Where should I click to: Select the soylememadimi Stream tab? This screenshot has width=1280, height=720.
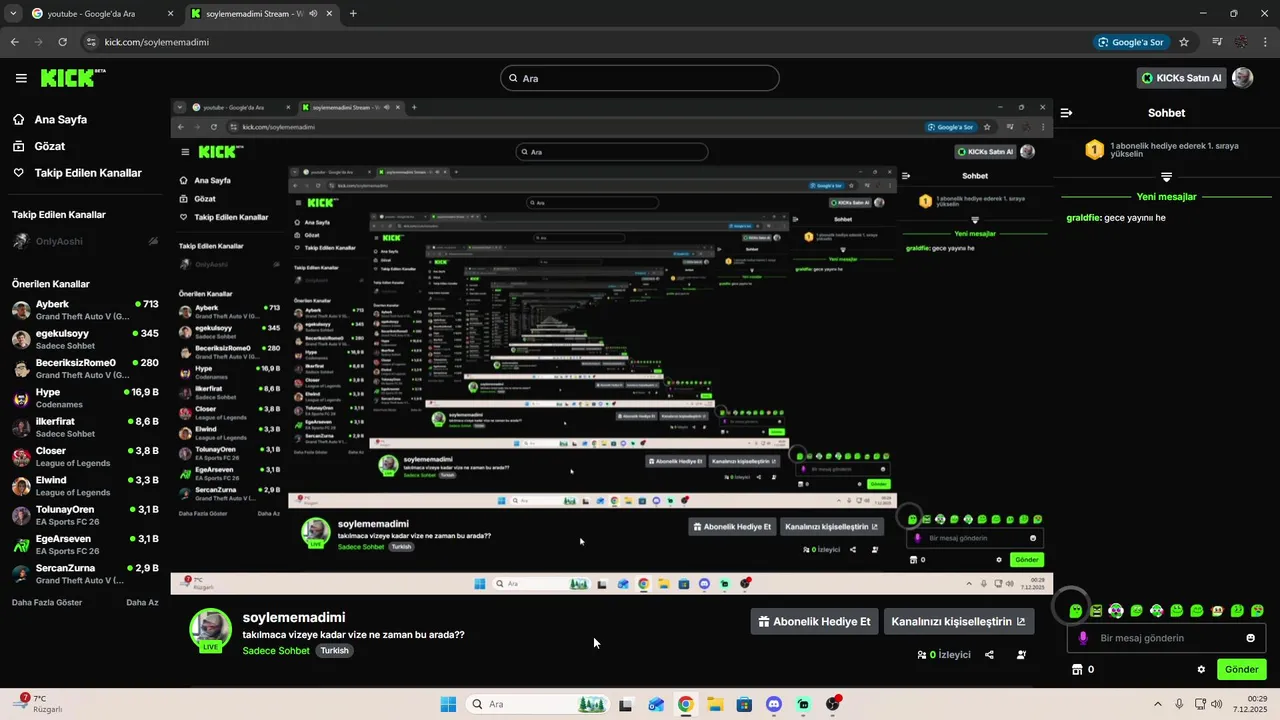[x=260, y=14]
